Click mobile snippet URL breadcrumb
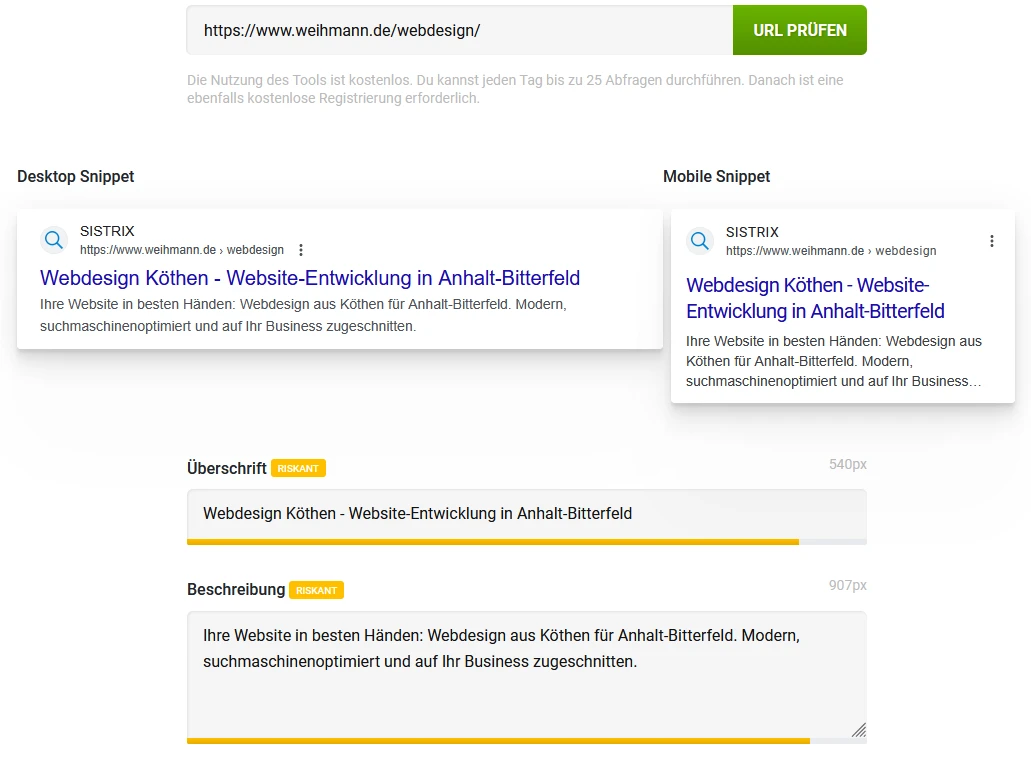 click(831, 251)
